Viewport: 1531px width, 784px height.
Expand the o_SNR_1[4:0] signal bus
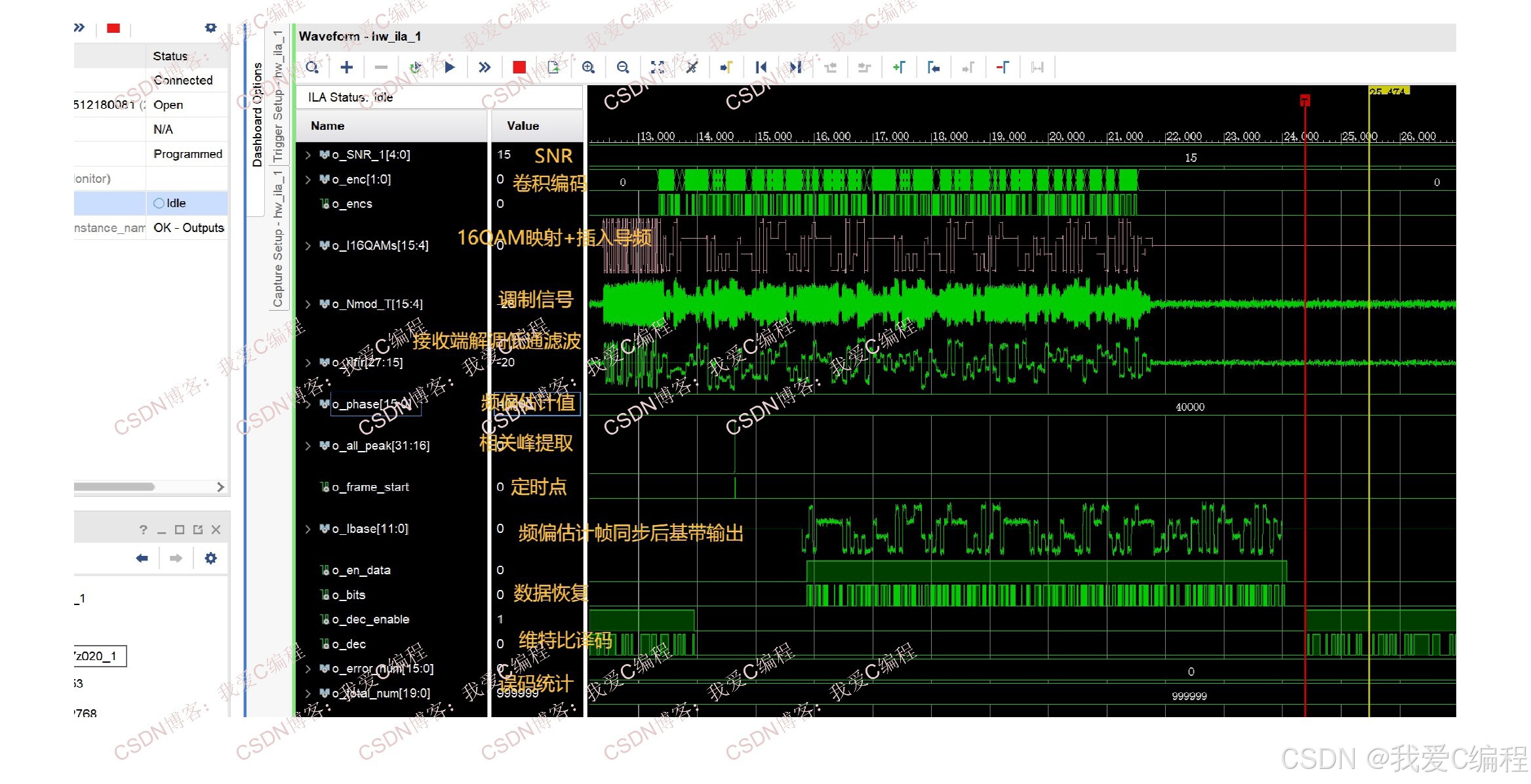(308, 155)
